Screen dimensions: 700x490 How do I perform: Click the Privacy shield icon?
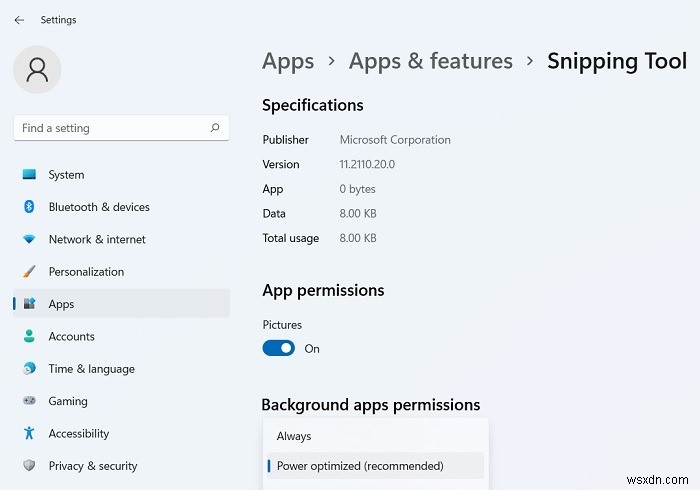[x=29, y=465]
